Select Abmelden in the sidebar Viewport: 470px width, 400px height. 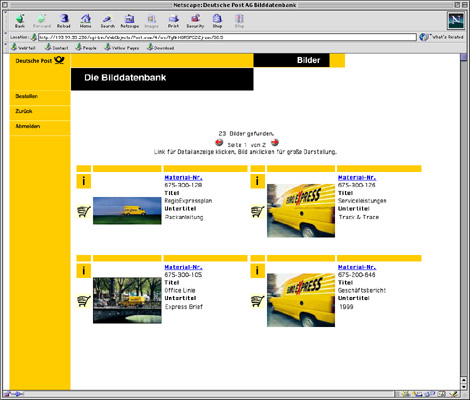click(28, 126)
